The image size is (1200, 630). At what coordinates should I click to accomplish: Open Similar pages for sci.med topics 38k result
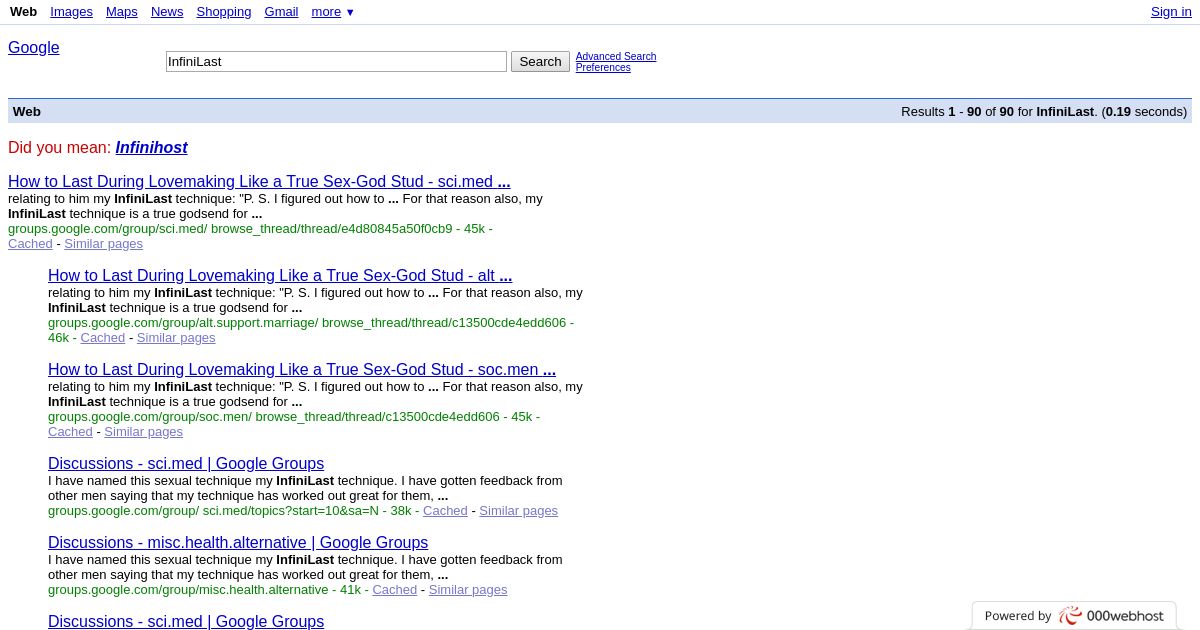[x=518, y=511]
